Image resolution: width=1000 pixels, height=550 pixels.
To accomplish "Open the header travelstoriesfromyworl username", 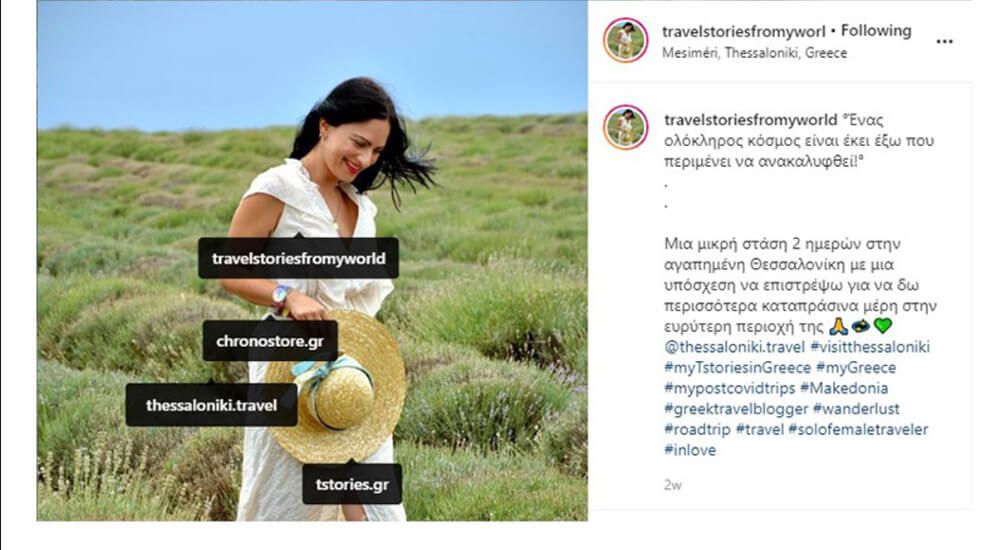I will 744,31.
